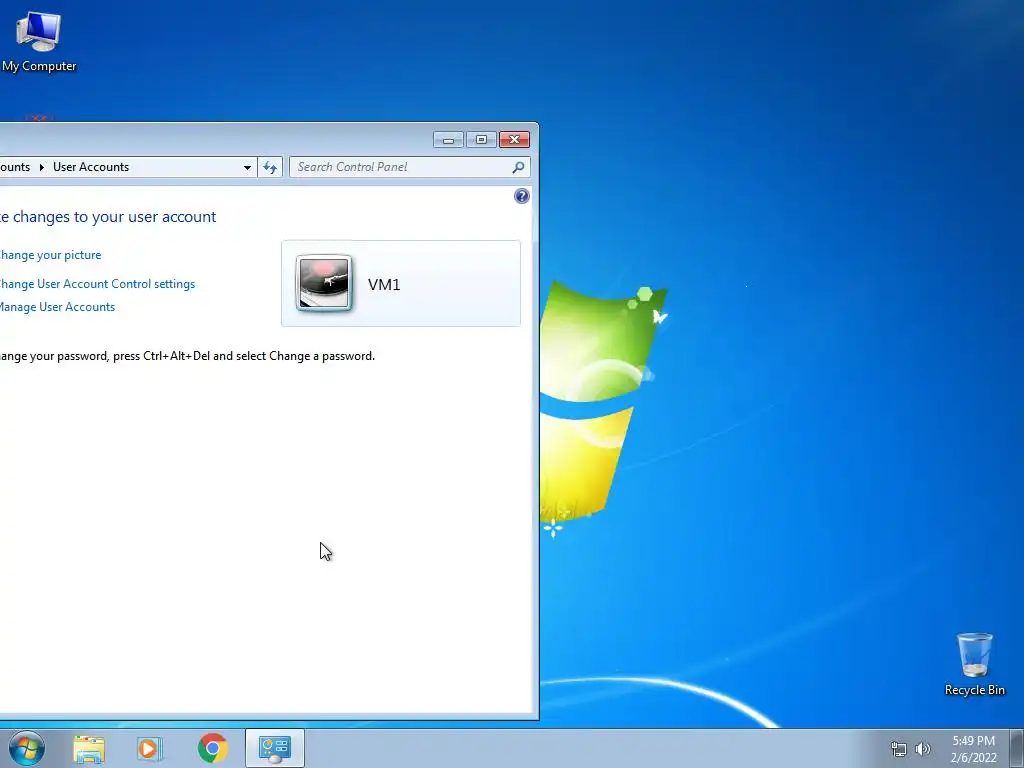
Task: Open the My Computer desktop icon
Action: click(39, 40)
